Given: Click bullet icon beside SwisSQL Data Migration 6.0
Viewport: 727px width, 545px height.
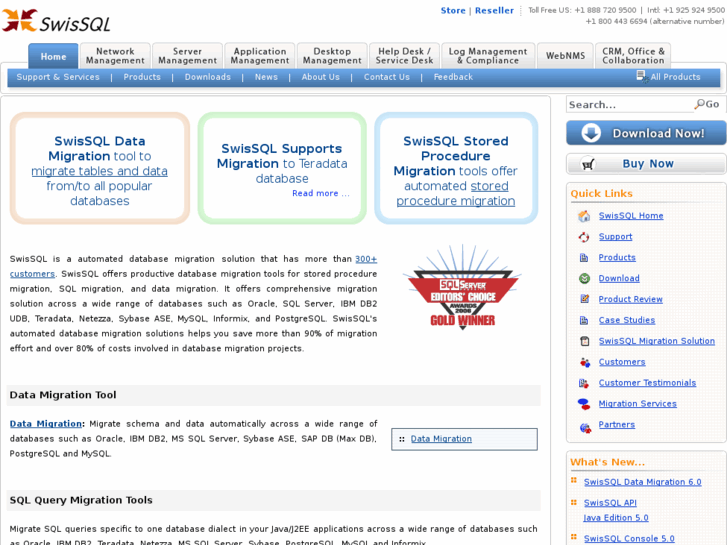Looking at the screenshot, I should [574, 480].
